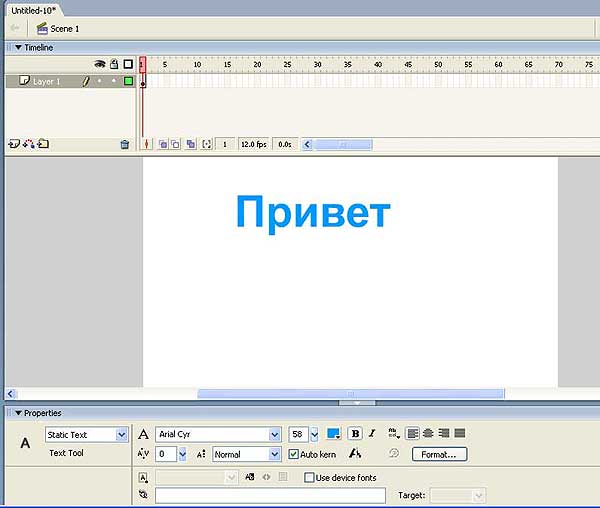Open the font size slider arrow
The image size is (600, 508).
[314, 435]
